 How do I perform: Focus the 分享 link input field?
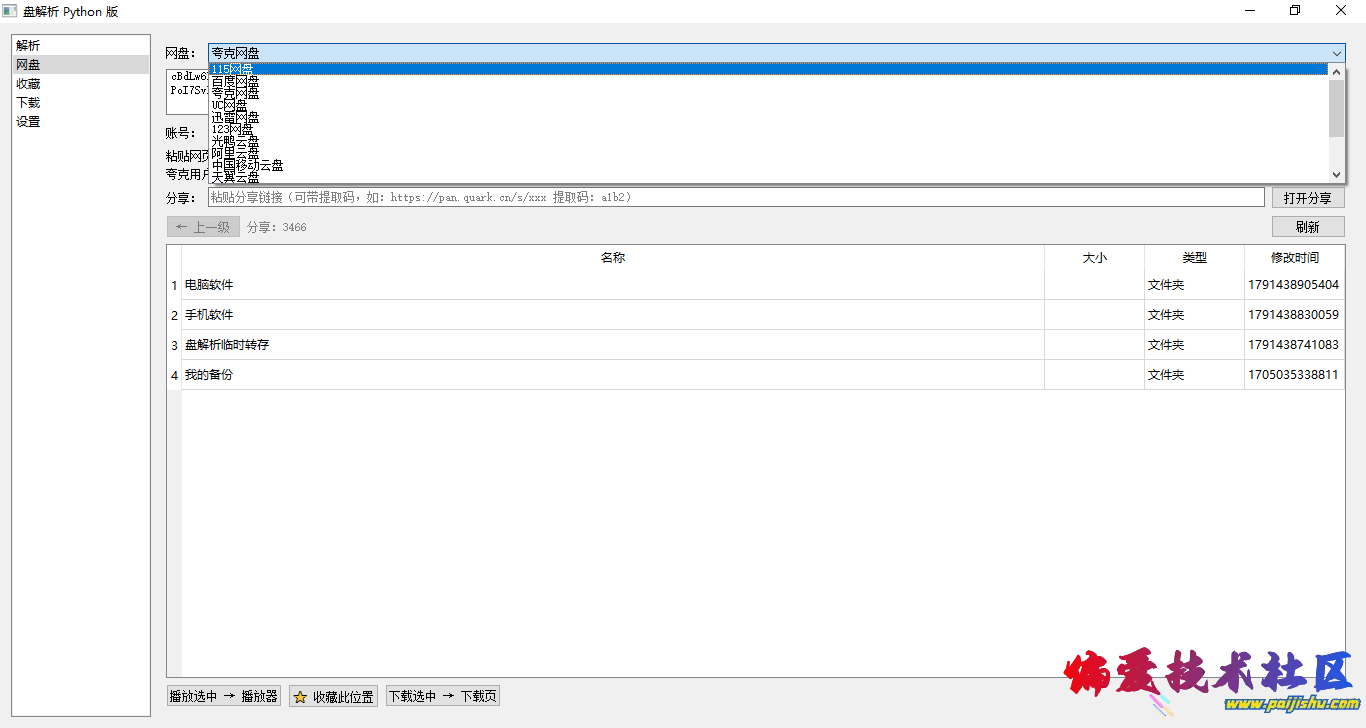coord(736,198)
